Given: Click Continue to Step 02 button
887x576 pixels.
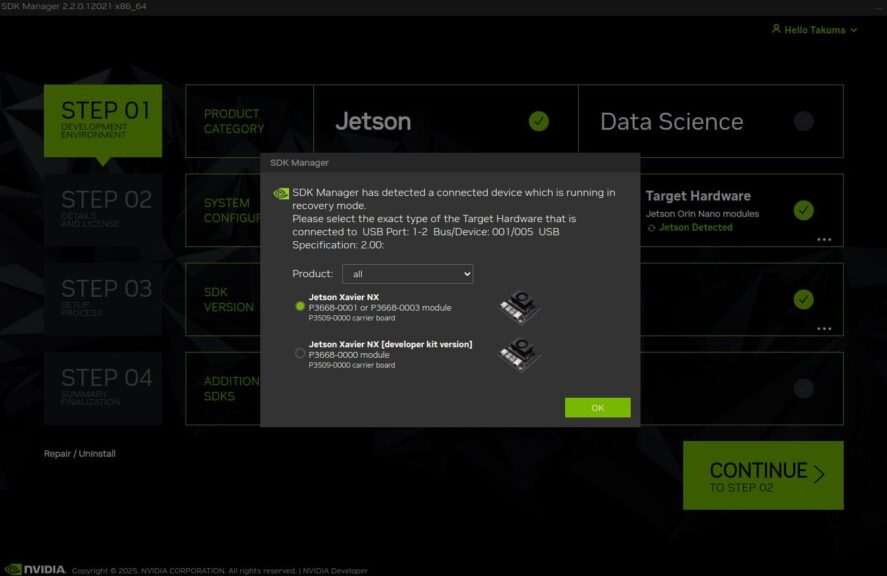Looking at the screenshot, I should click(763, 475).
